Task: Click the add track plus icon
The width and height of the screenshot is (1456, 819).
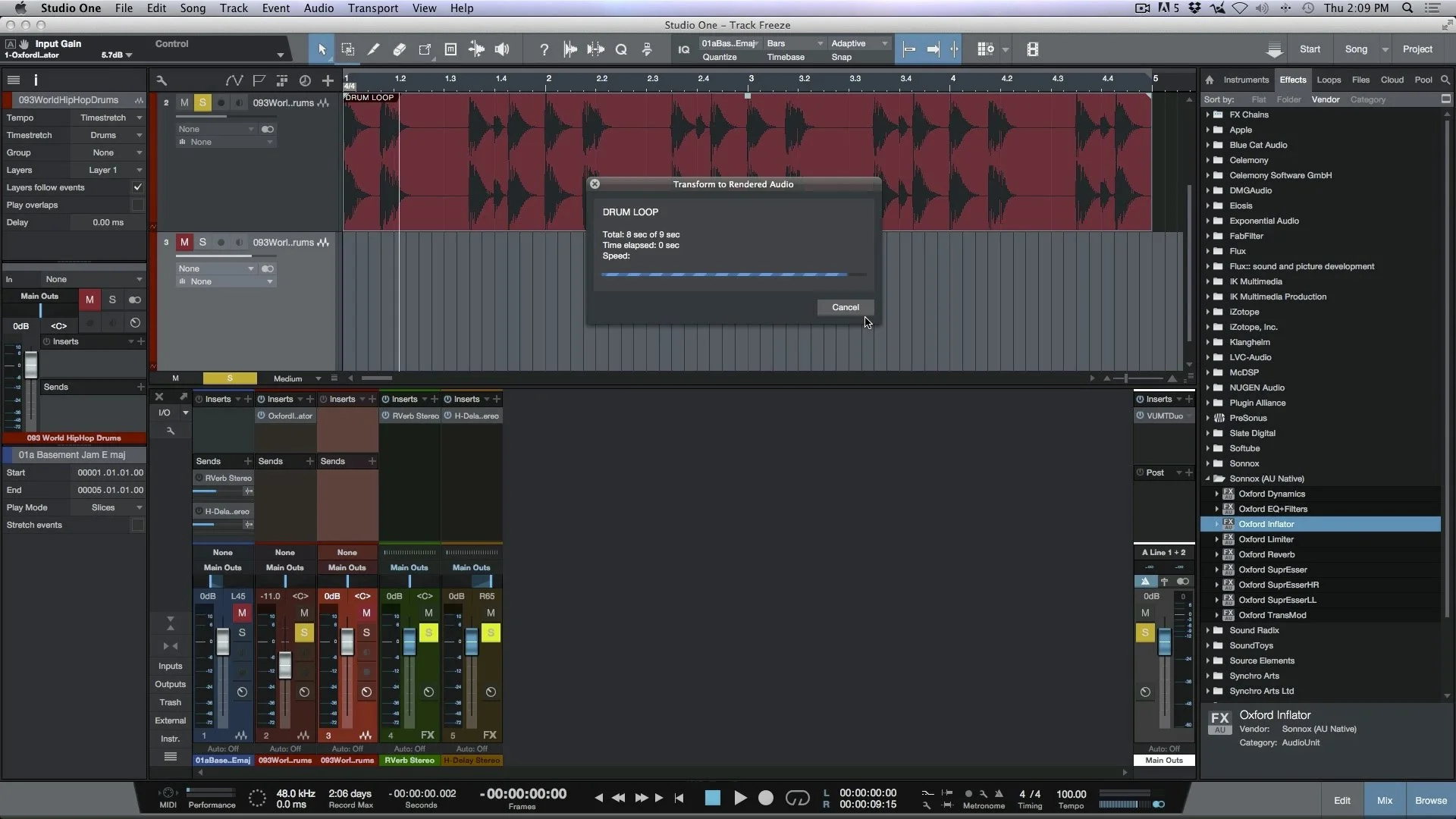Action: coord(328,80)
